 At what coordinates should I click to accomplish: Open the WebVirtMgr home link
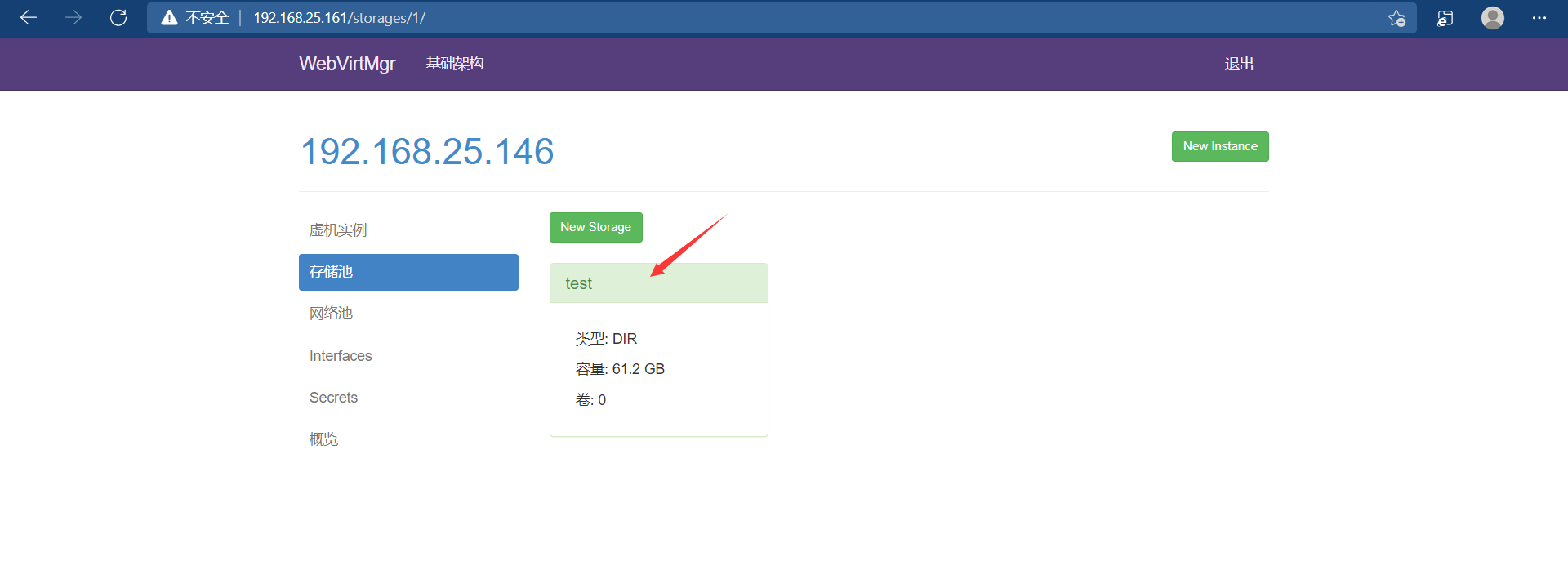(x=347, y=64)
